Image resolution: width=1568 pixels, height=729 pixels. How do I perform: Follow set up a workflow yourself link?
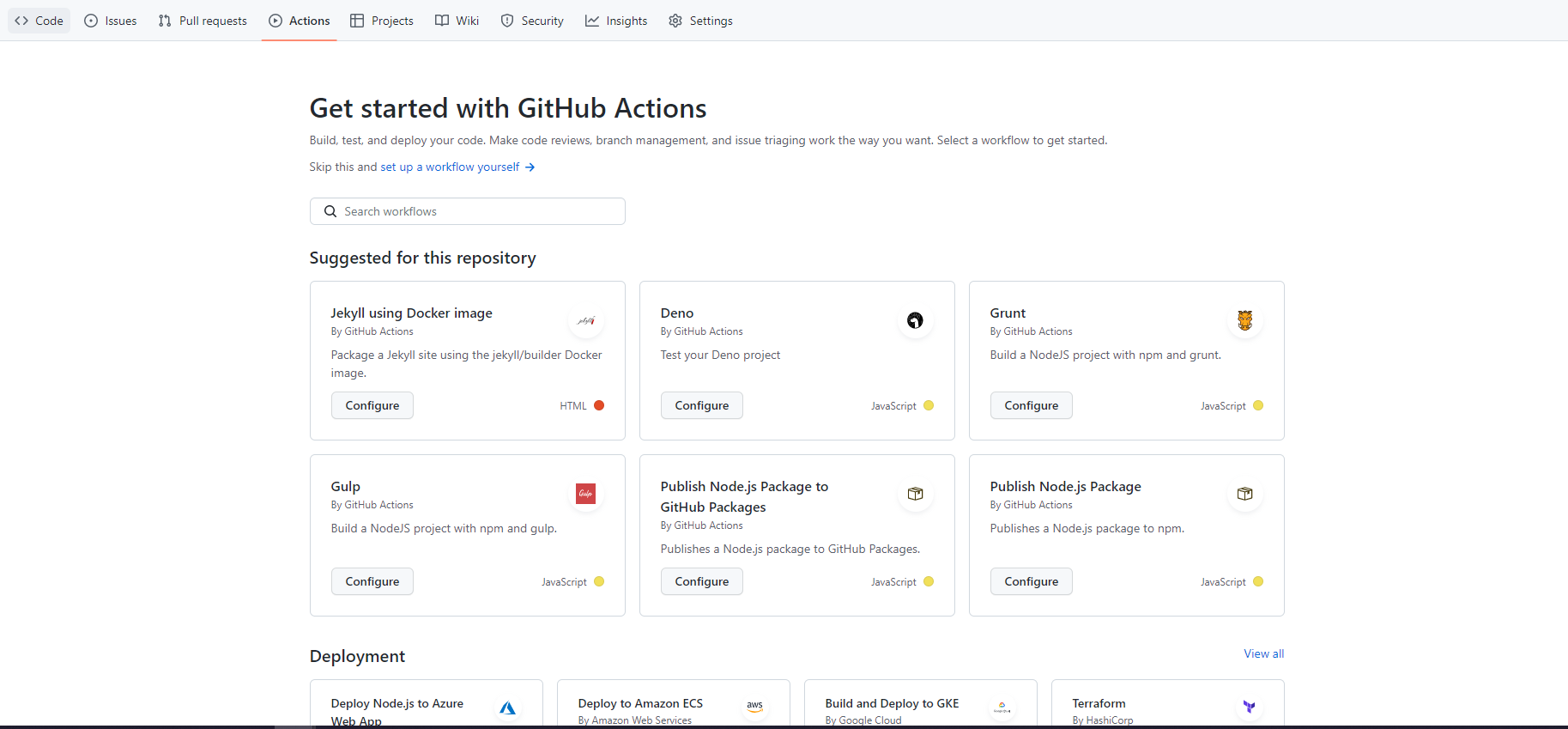[x=450, y=167]
